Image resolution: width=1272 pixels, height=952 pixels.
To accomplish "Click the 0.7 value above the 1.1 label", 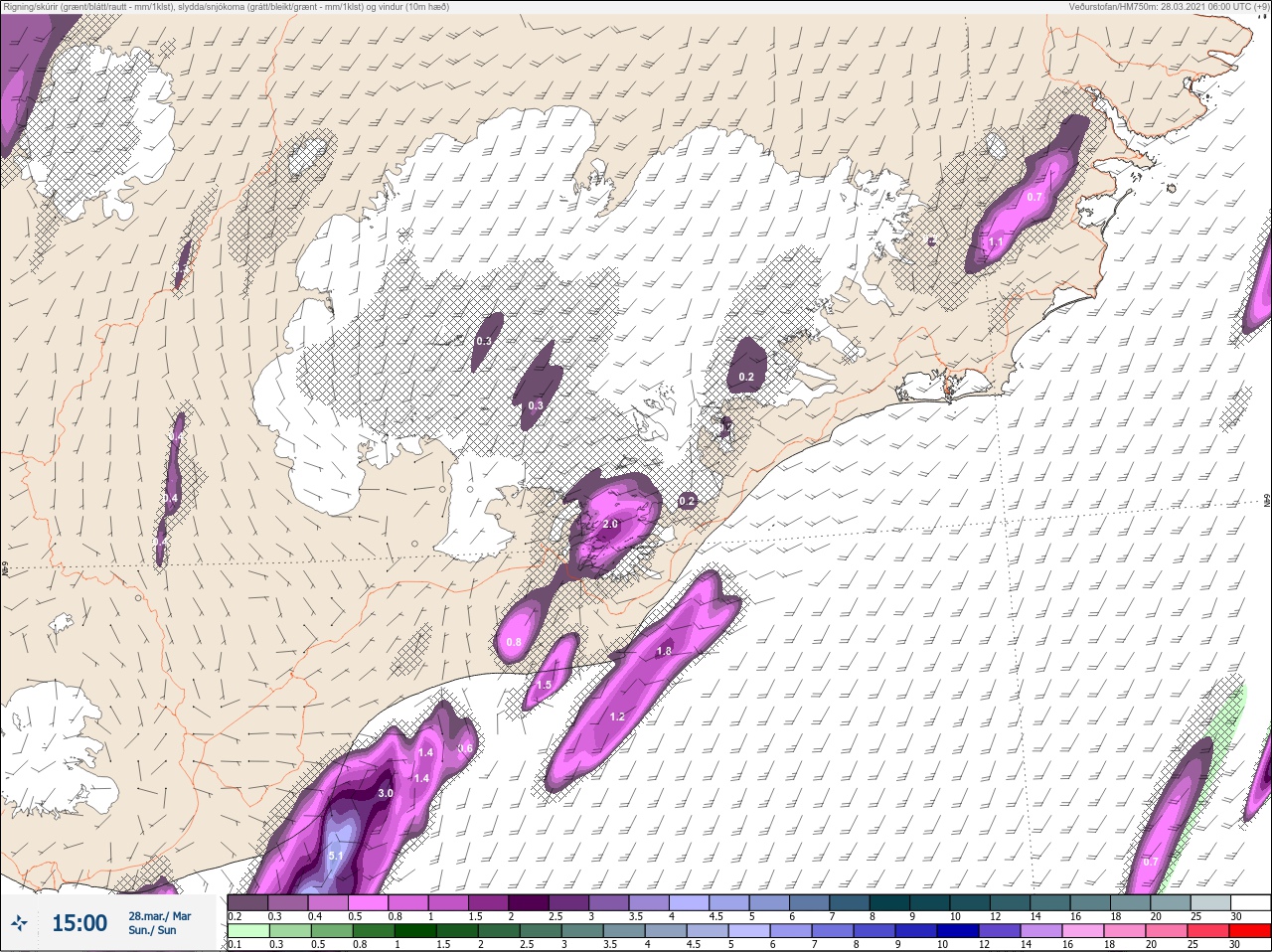I will [1034, 197].
